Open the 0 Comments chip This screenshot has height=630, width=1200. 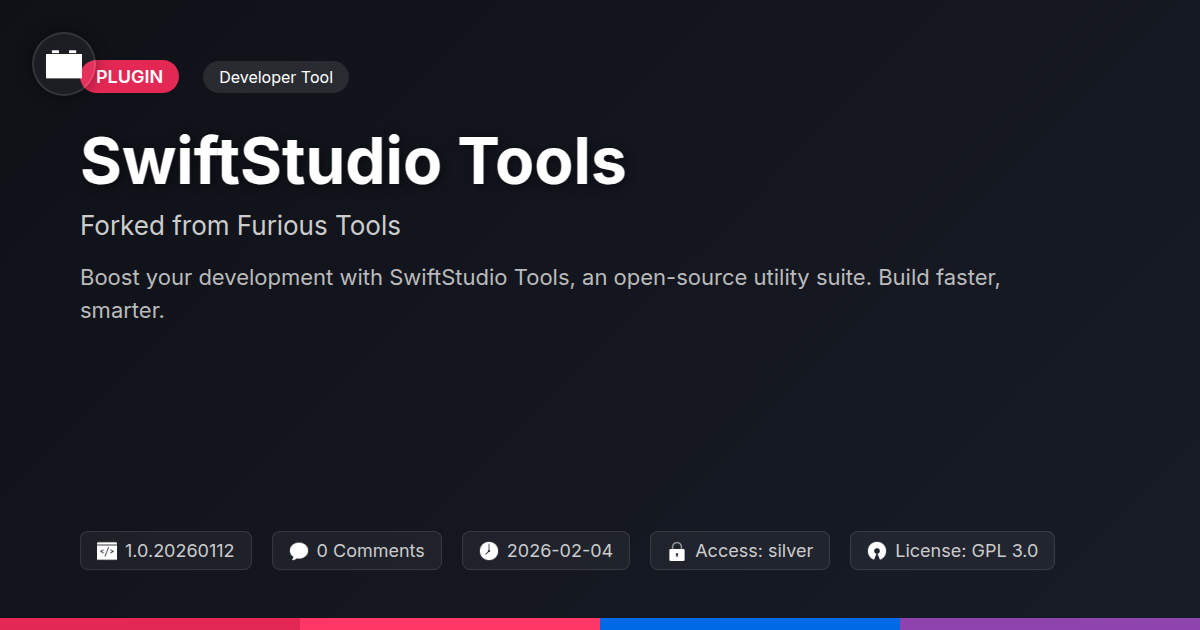[x=357, y=551]
